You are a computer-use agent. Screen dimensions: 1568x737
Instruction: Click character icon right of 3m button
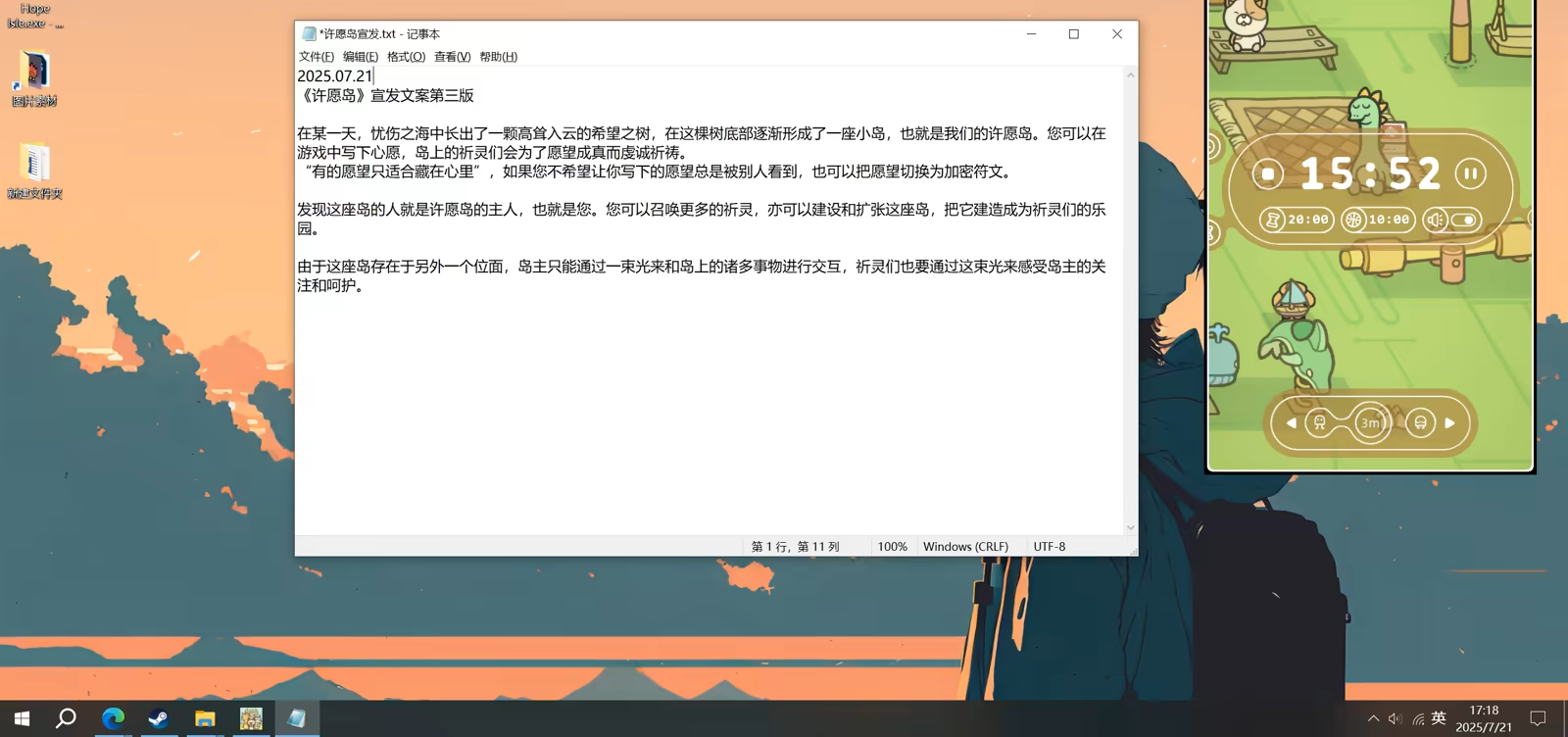(1420, 423)
